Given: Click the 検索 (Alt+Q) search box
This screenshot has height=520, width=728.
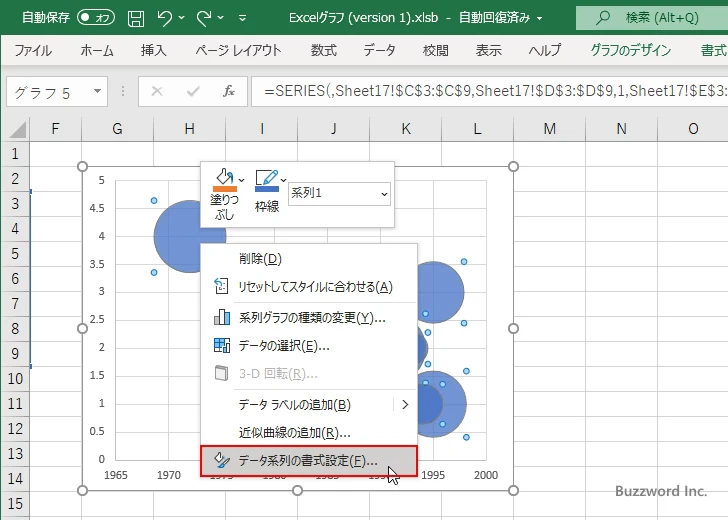Looking at the screenshot, I should 652,18.
